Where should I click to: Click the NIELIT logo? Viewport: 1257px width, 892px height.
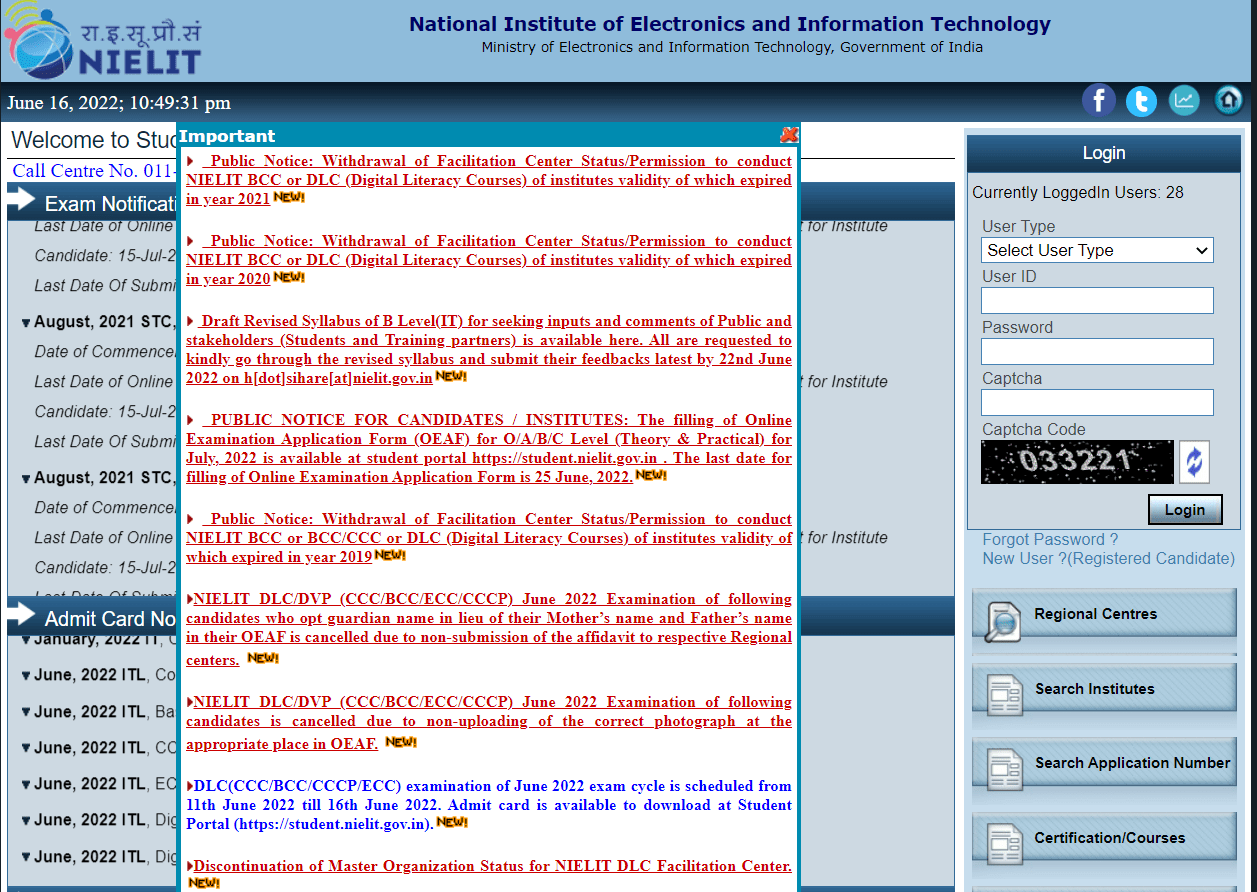tap(103, 42)
